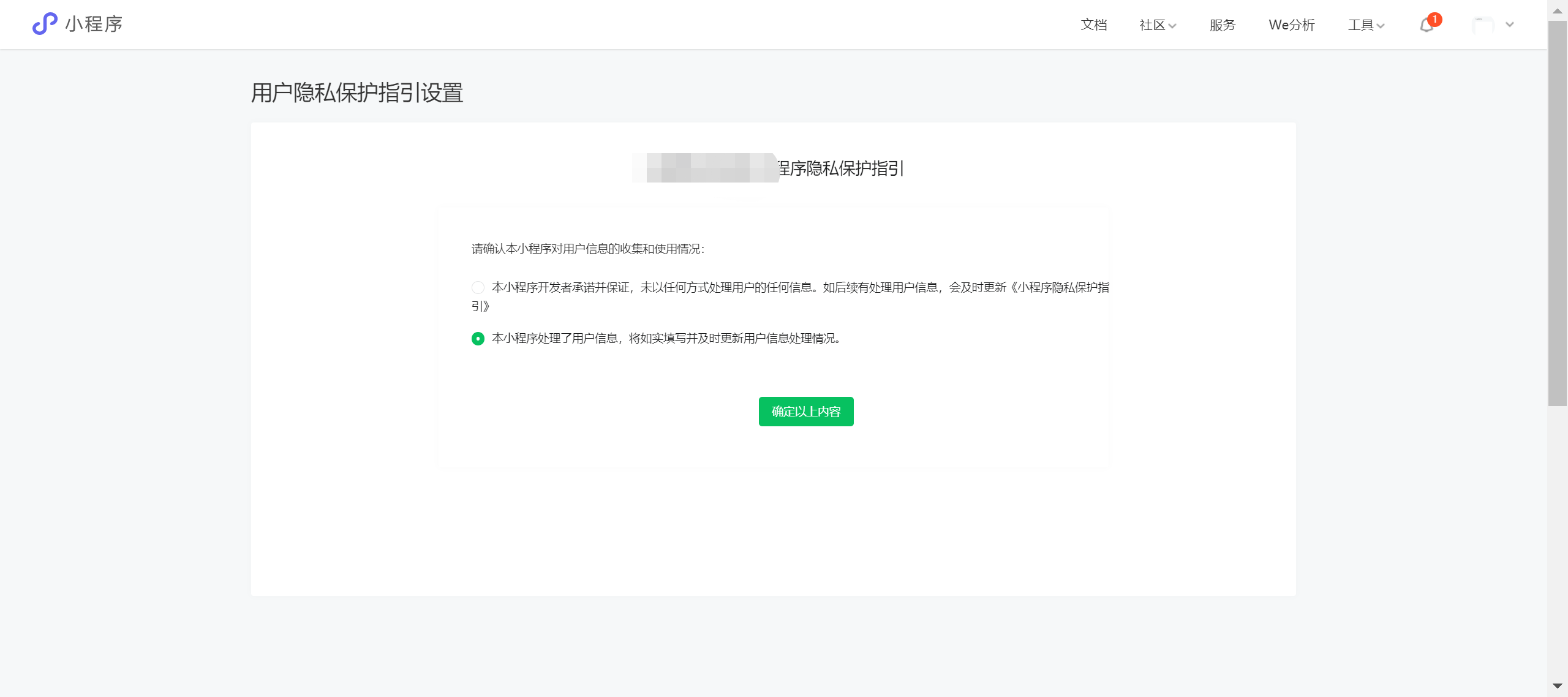Open the 文档 menu item
This screenshot has width=1568, height=697.
[1093, 25]
